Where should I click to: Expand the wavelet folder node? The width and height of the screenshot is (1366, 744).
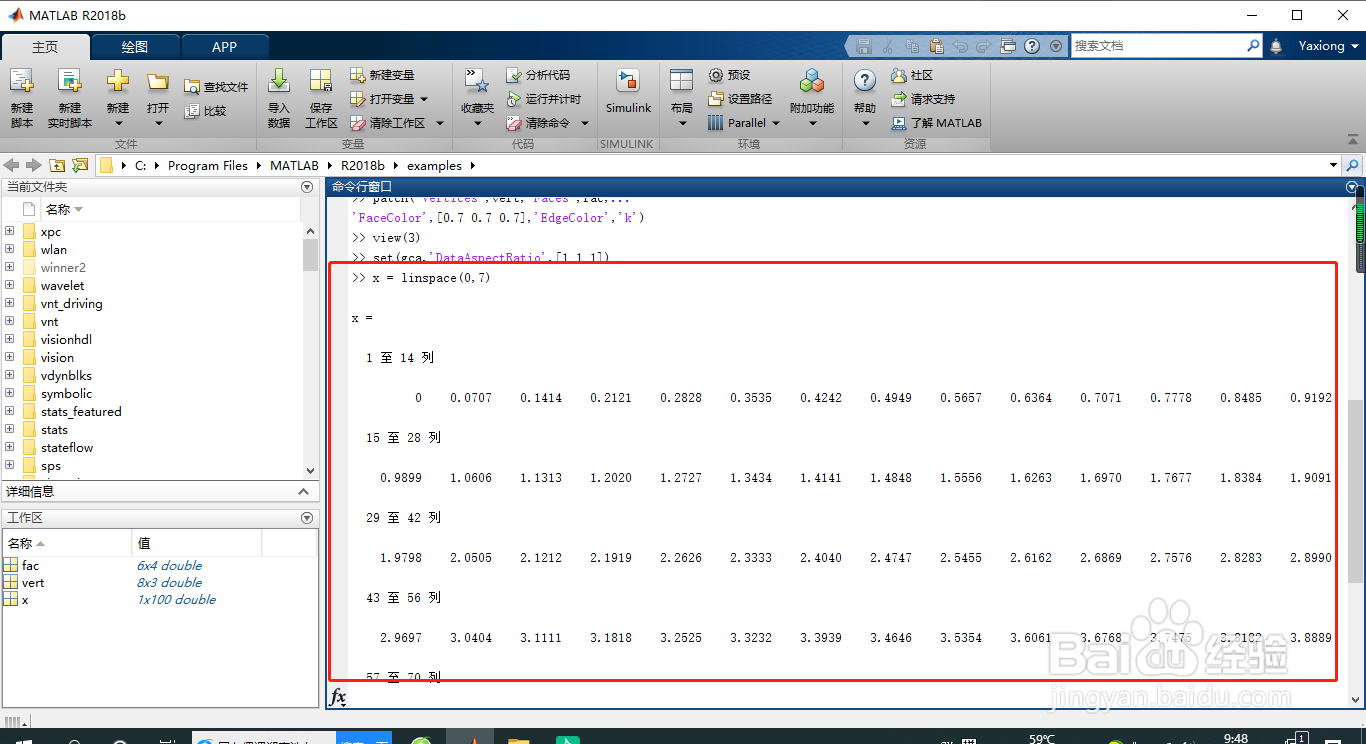(9, 285)
